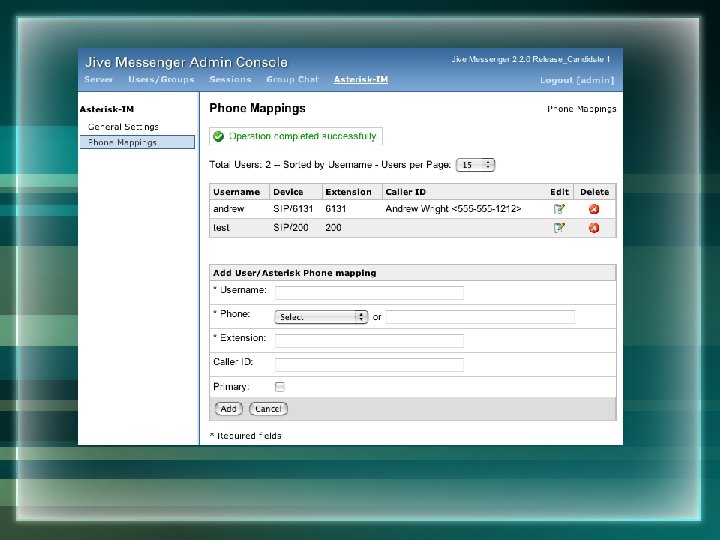Click the Asterisk-IM sidebar heading
Image resolution: width=720 pixels, height=540 pixels.
click(107, 109)
